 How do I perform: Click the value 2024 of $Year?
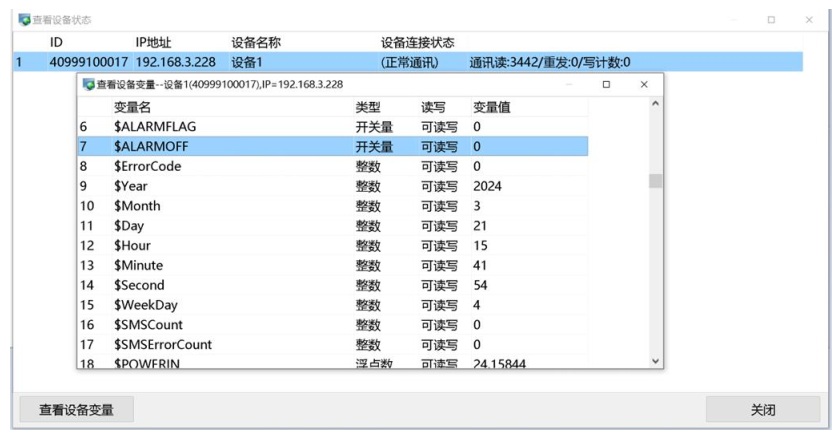coord(488,186)
